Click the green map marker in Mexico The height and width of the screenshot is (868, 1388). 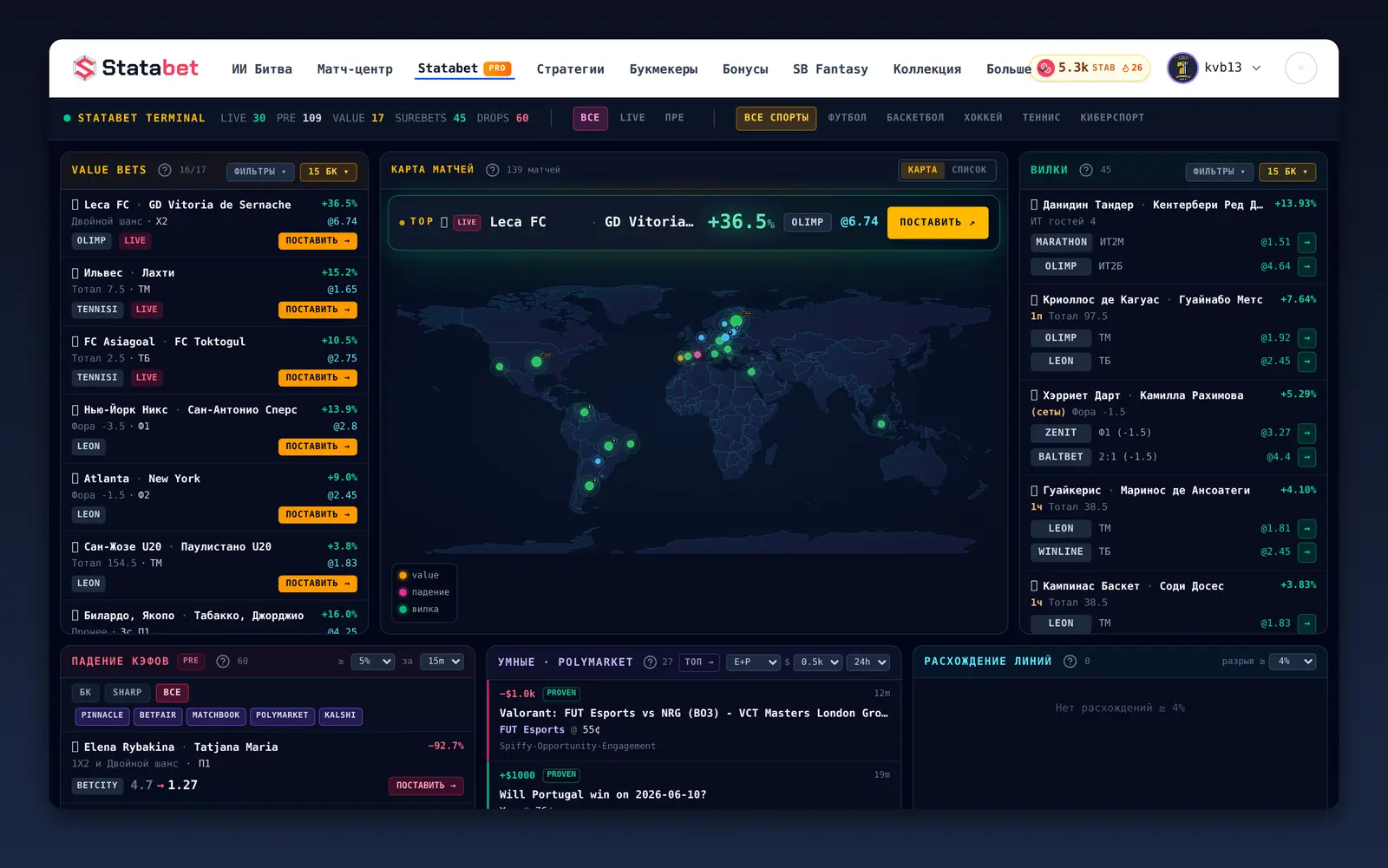coord(500,367)
